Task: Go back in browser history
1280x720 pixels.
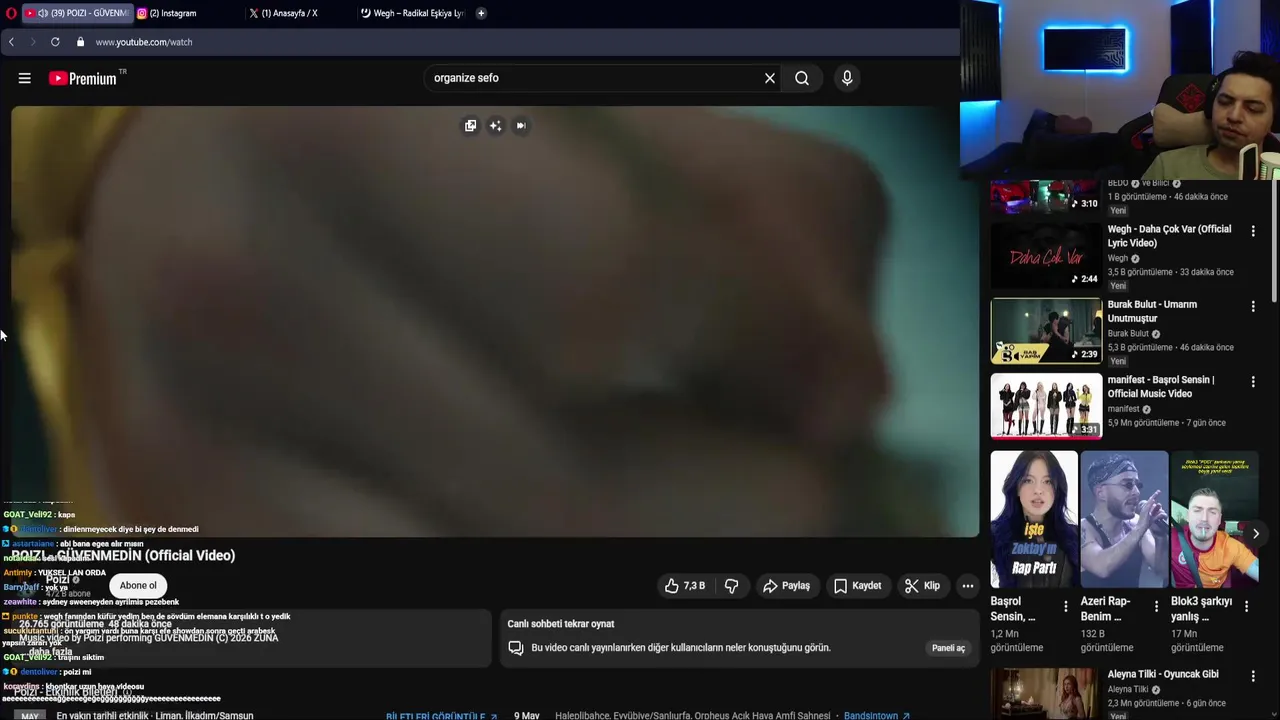Action: (11, 42)
